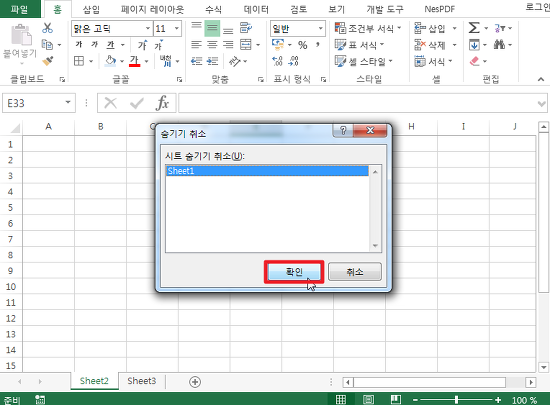
Task: Decrease indent icon
Action: pos(196,61)
